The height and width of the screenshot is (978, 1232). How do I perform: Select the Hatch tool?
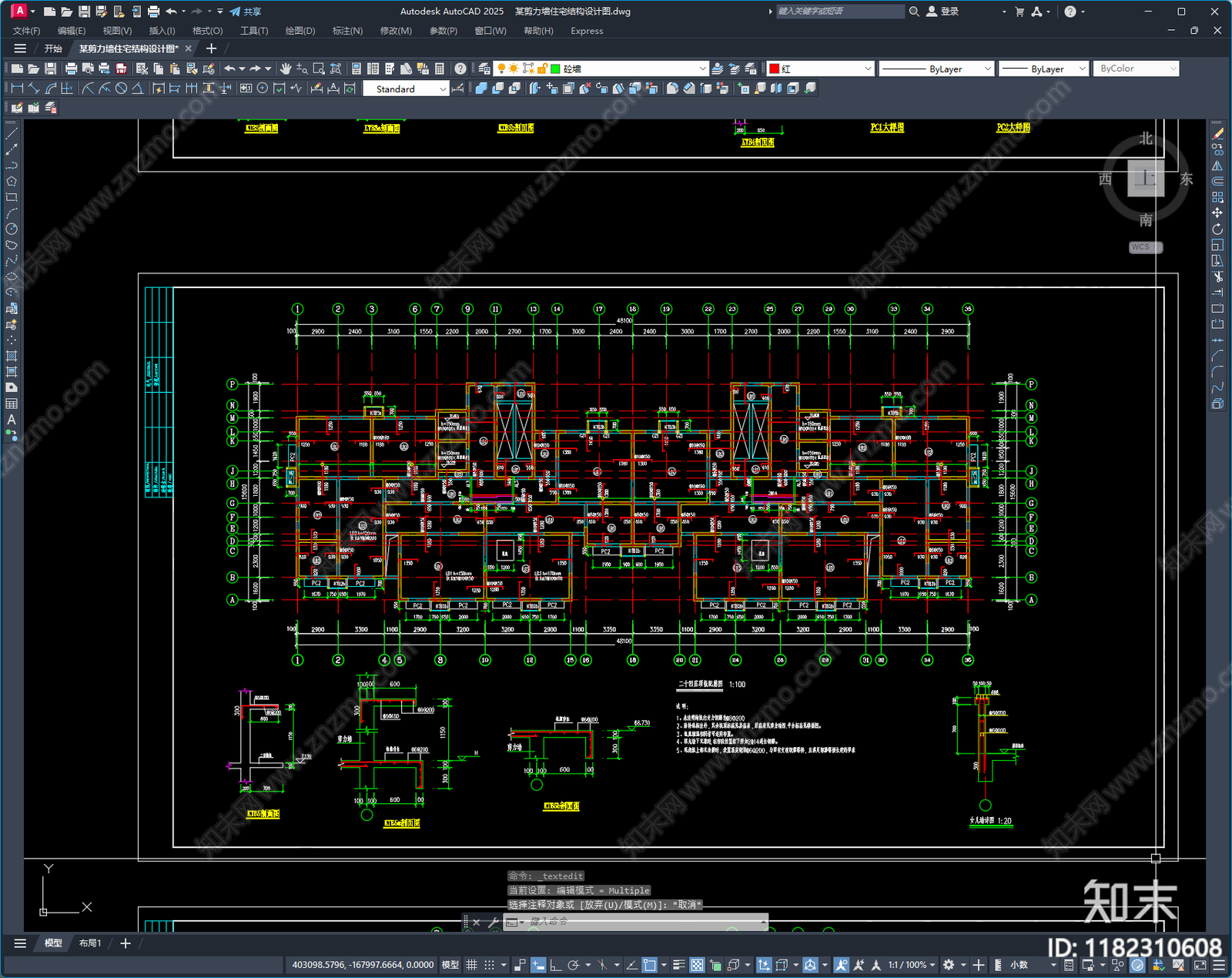click(12, 356)
